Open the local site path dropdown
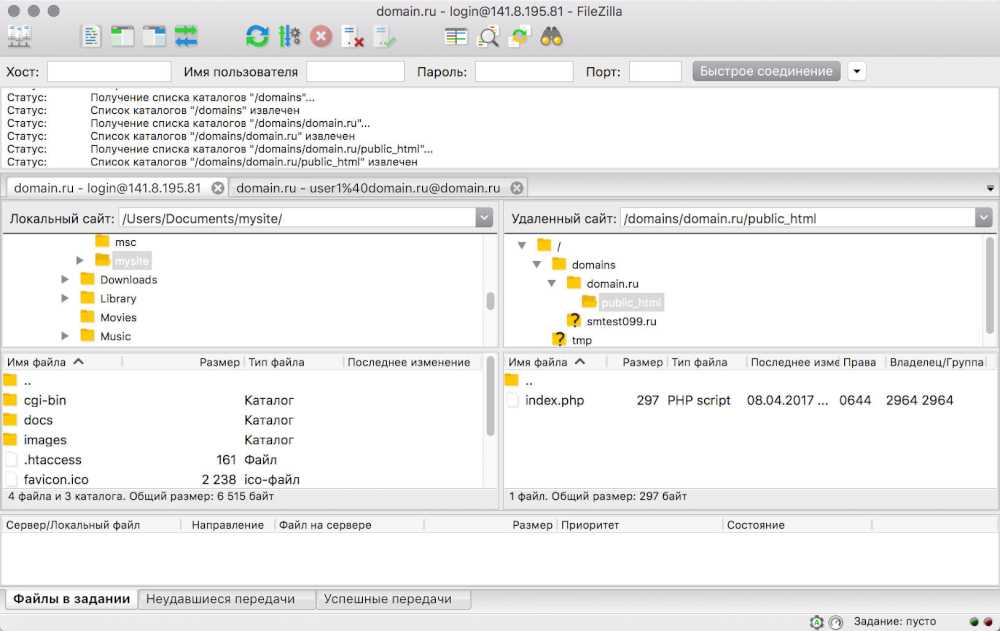 [x=484, y=218]
